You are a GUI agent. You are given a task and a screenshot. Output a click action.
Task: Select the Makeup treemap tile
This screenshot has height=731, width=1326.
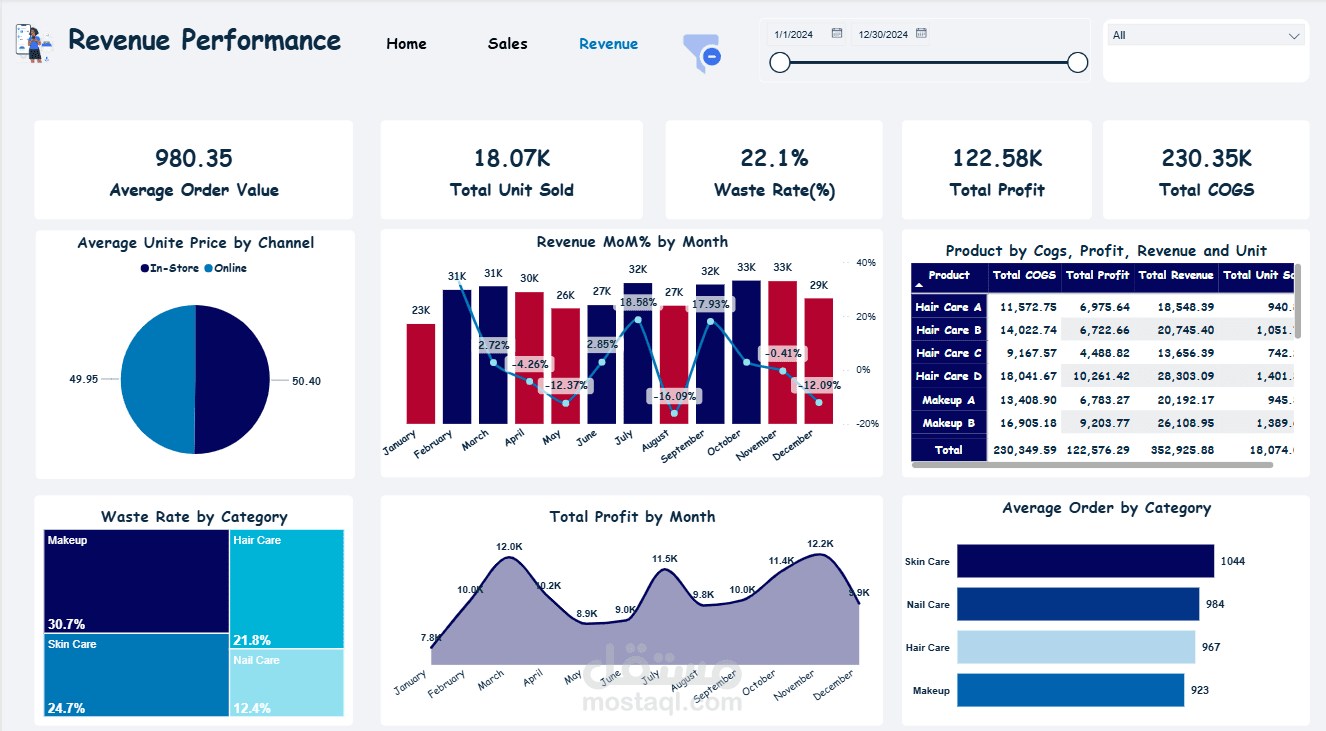tap(136, 581)
